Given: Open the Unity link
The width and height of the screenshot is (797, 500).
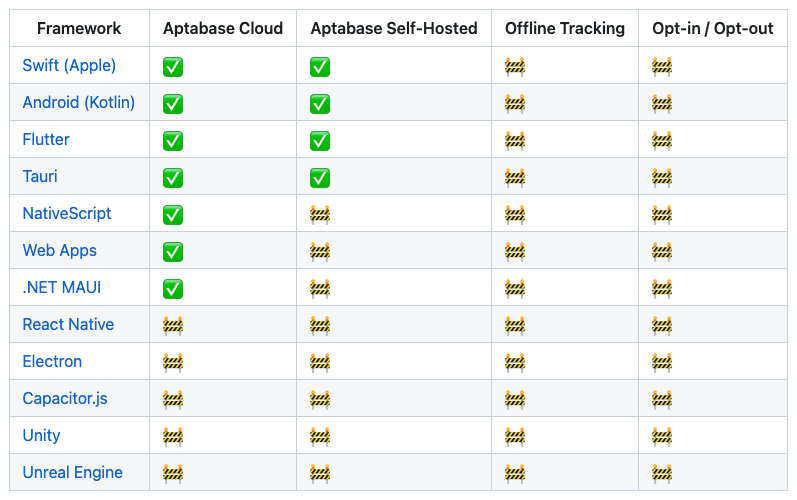Looking at the screenshot, I should coord(41,436).
